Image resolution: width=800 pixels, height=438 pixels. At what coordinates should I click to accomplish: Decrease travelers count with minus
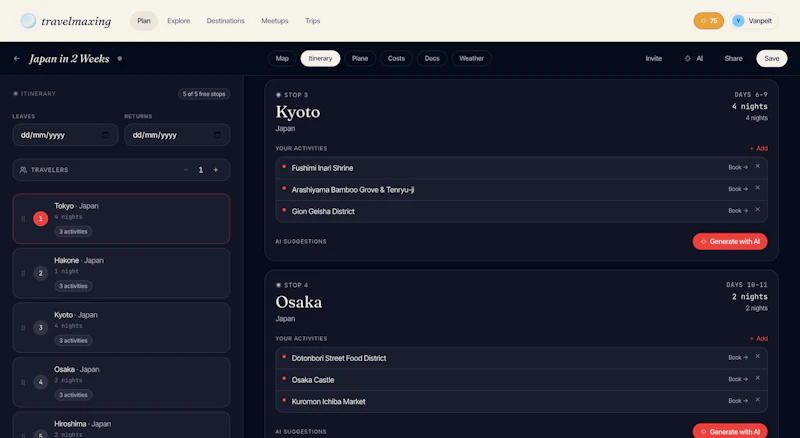(186, 170)
